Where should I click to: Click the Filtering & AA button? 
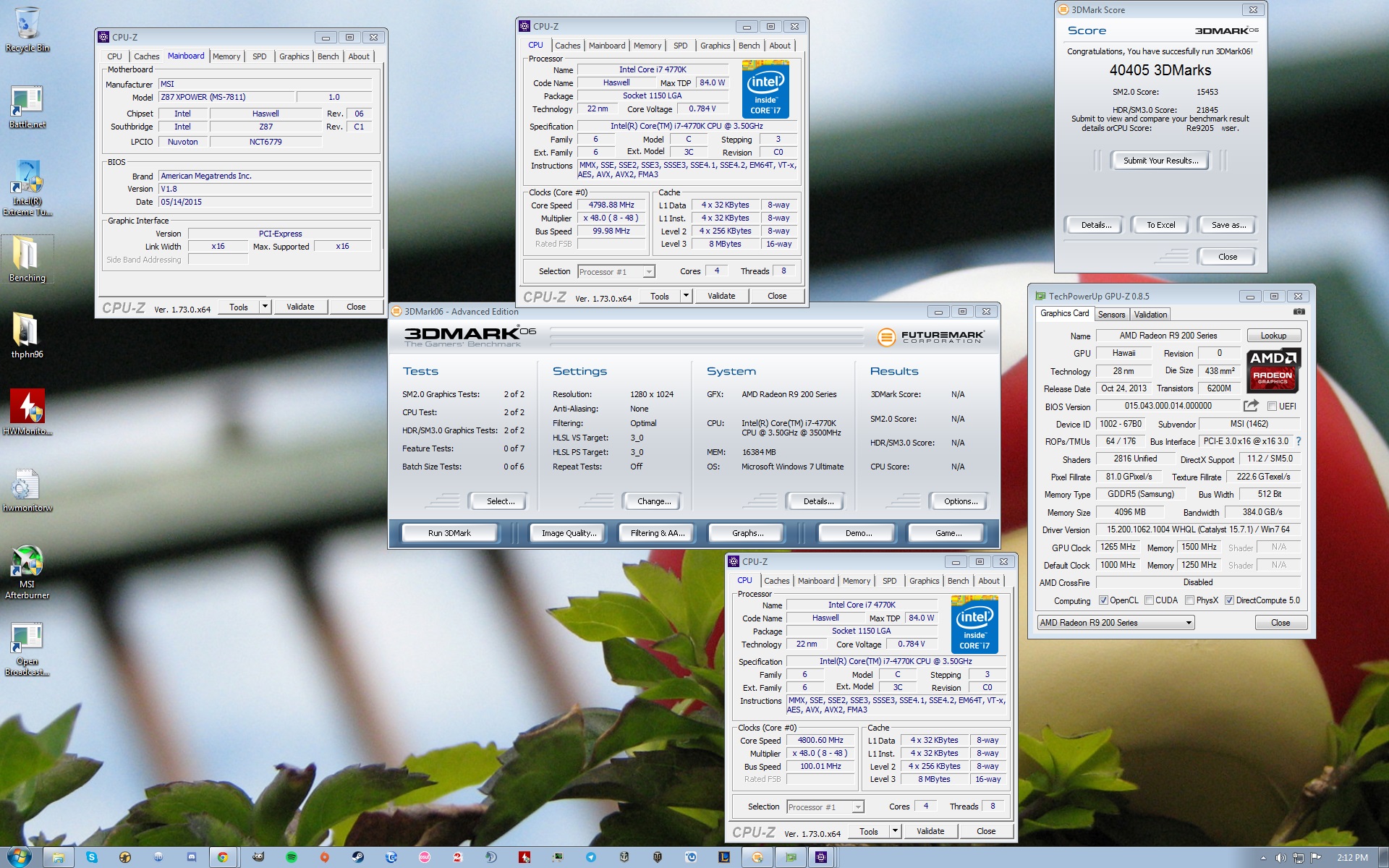(657, 533)
